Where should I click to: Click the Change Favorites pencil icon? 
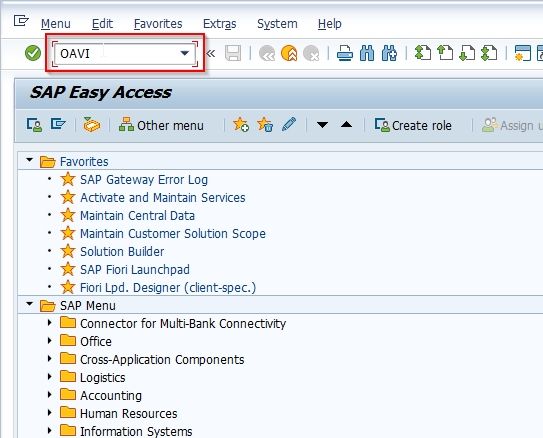[x=289, y=124]
